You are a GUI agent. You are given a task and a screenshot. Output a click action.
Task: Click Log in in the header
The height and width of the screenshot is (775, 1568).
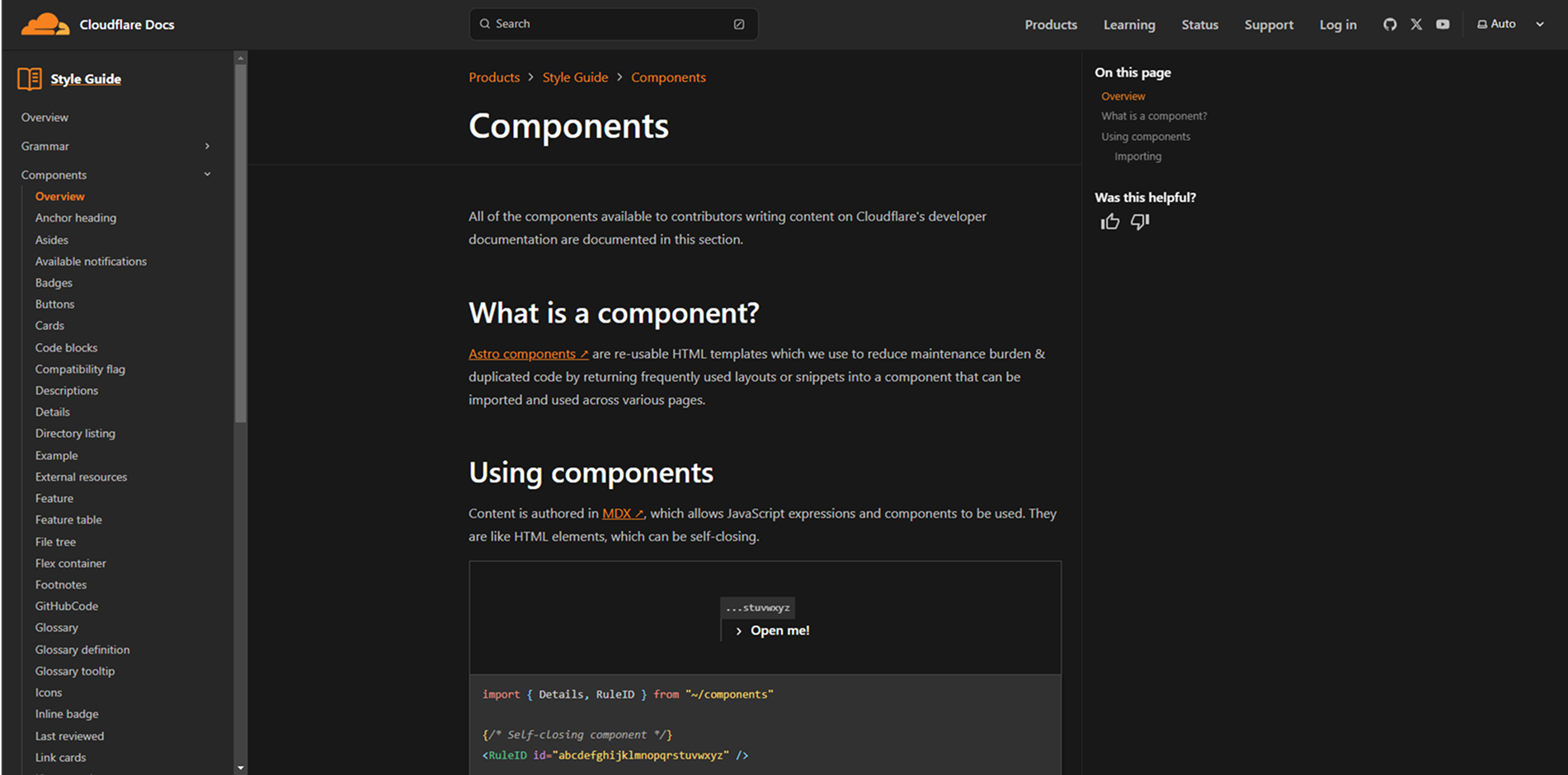click(x=1338, y=25)
